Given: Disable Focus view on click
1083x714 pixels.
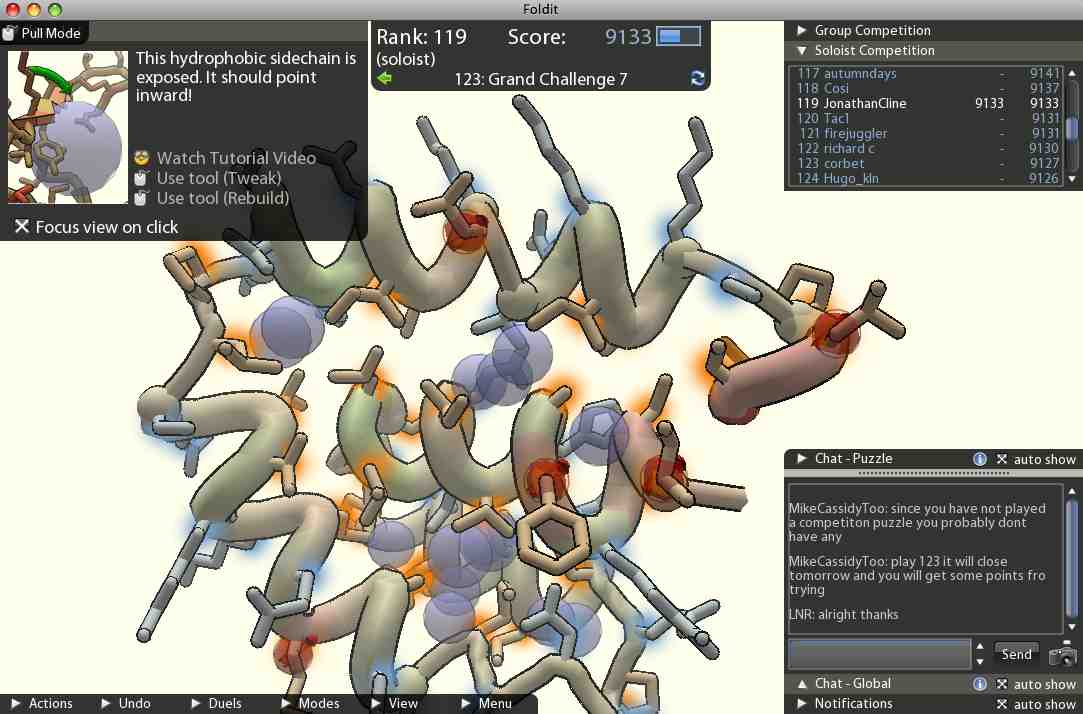Looking at the screenshot, I should tap(22, 226).
